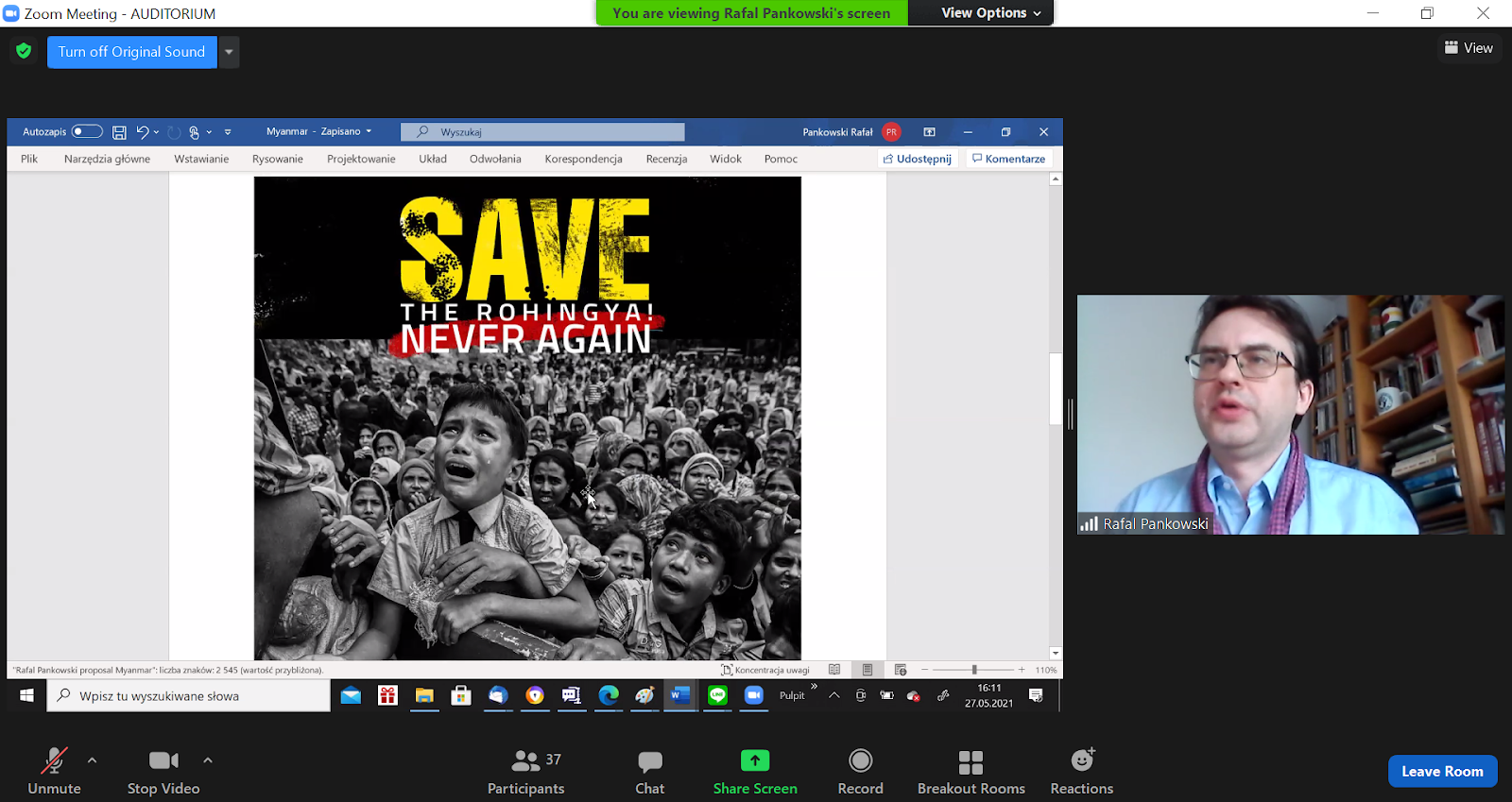
Task: Open audio options chevron next to Unmute
Action: coord(92,759)
